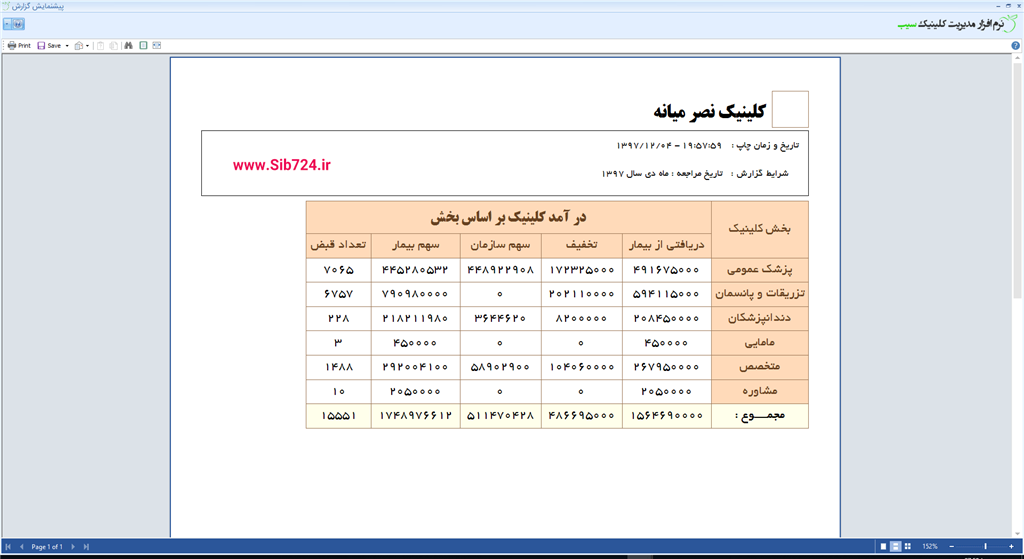Click the window title پیشنمایش گزارش

click(37, 6)
